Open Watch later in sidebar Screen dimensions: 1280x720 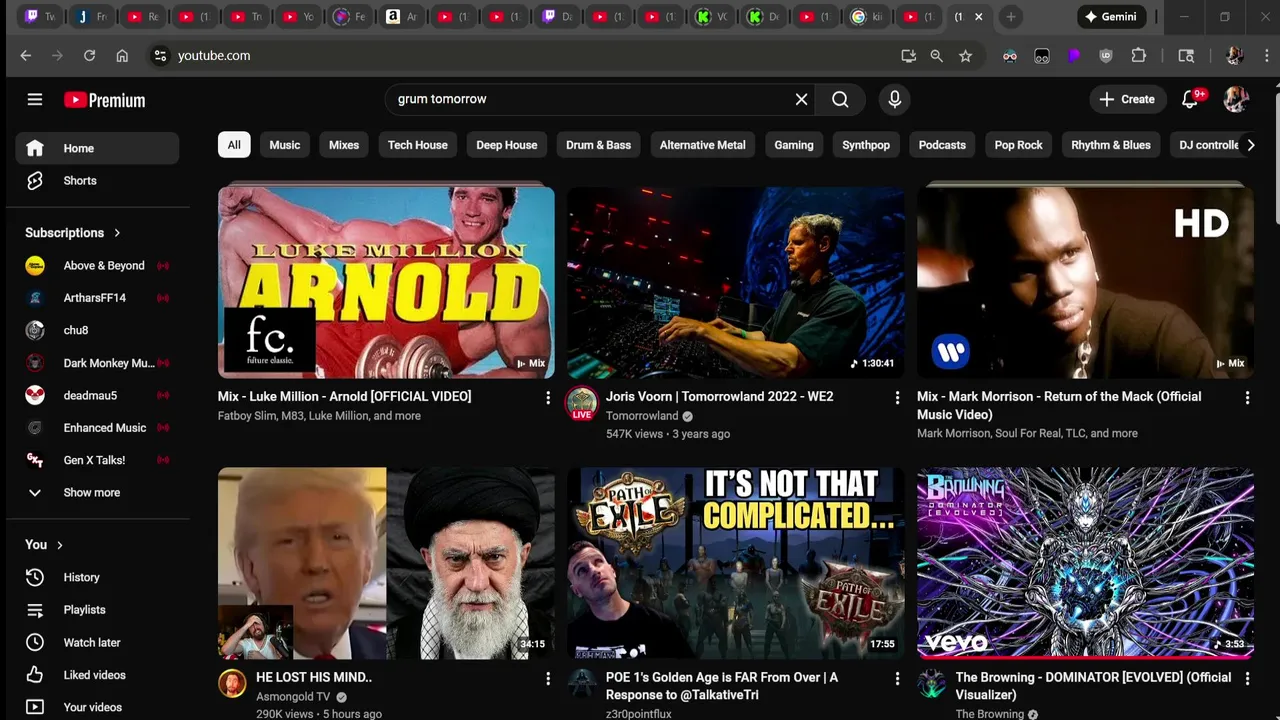pos(97,642)
